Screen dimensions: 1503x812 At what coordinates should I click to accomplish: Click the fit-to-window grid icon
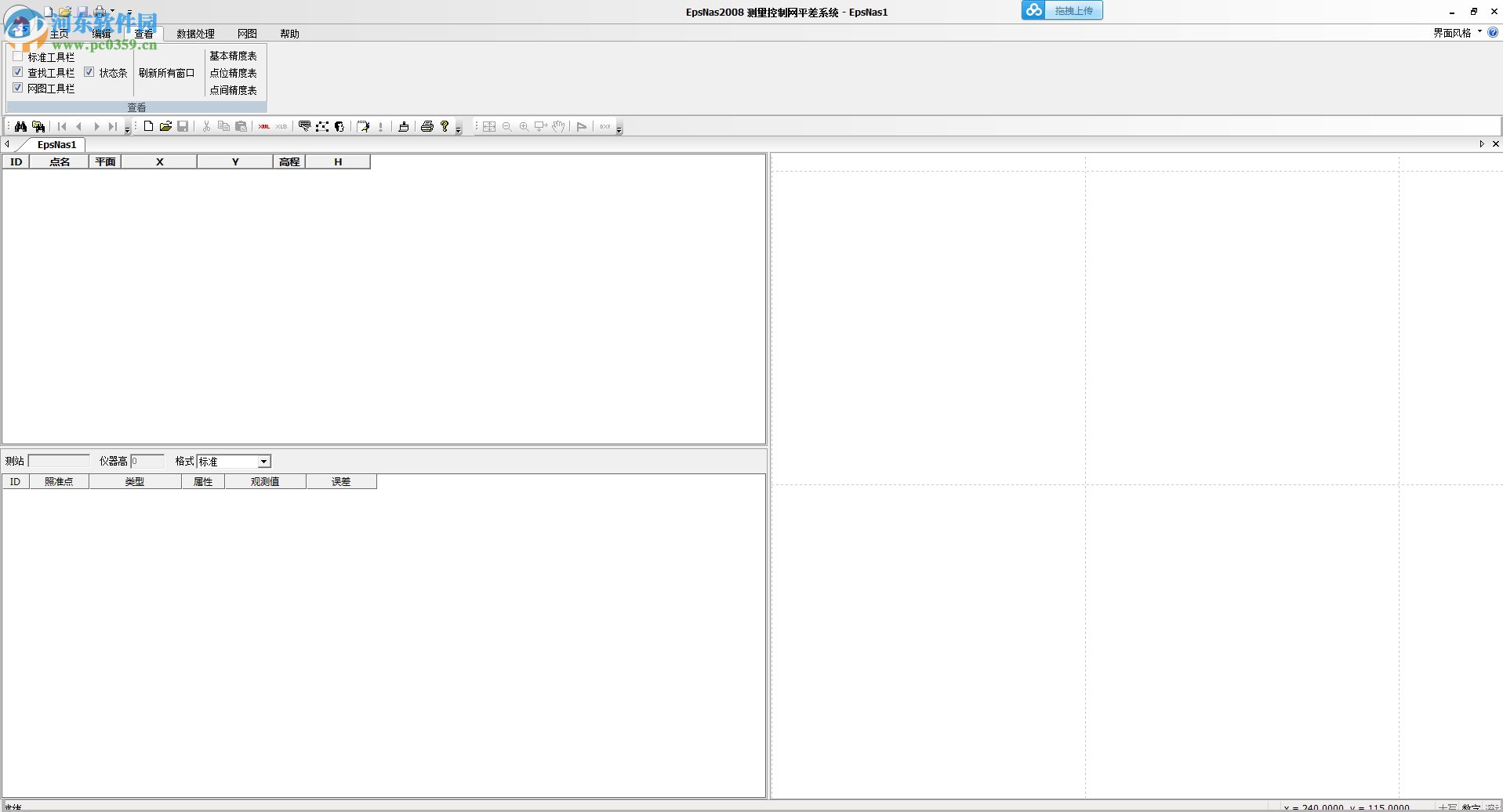pos(489,126)
